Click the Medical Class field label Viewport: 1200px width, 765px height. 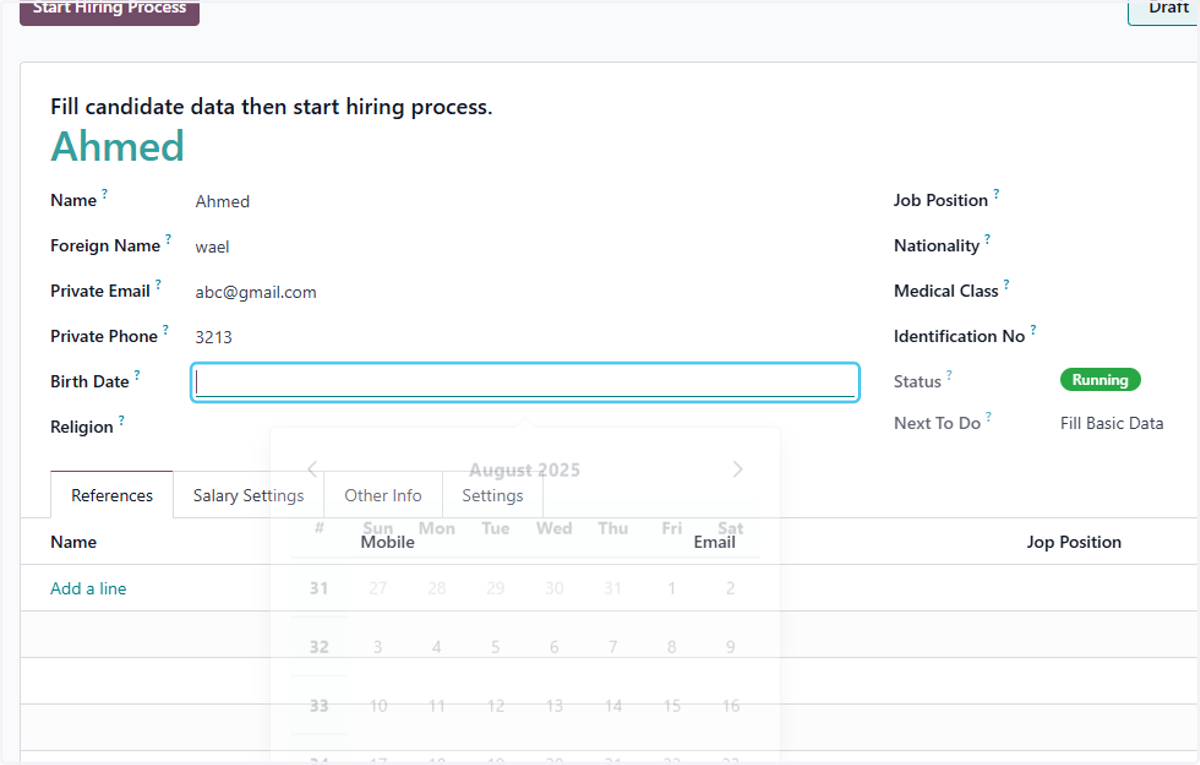[946, 292]
